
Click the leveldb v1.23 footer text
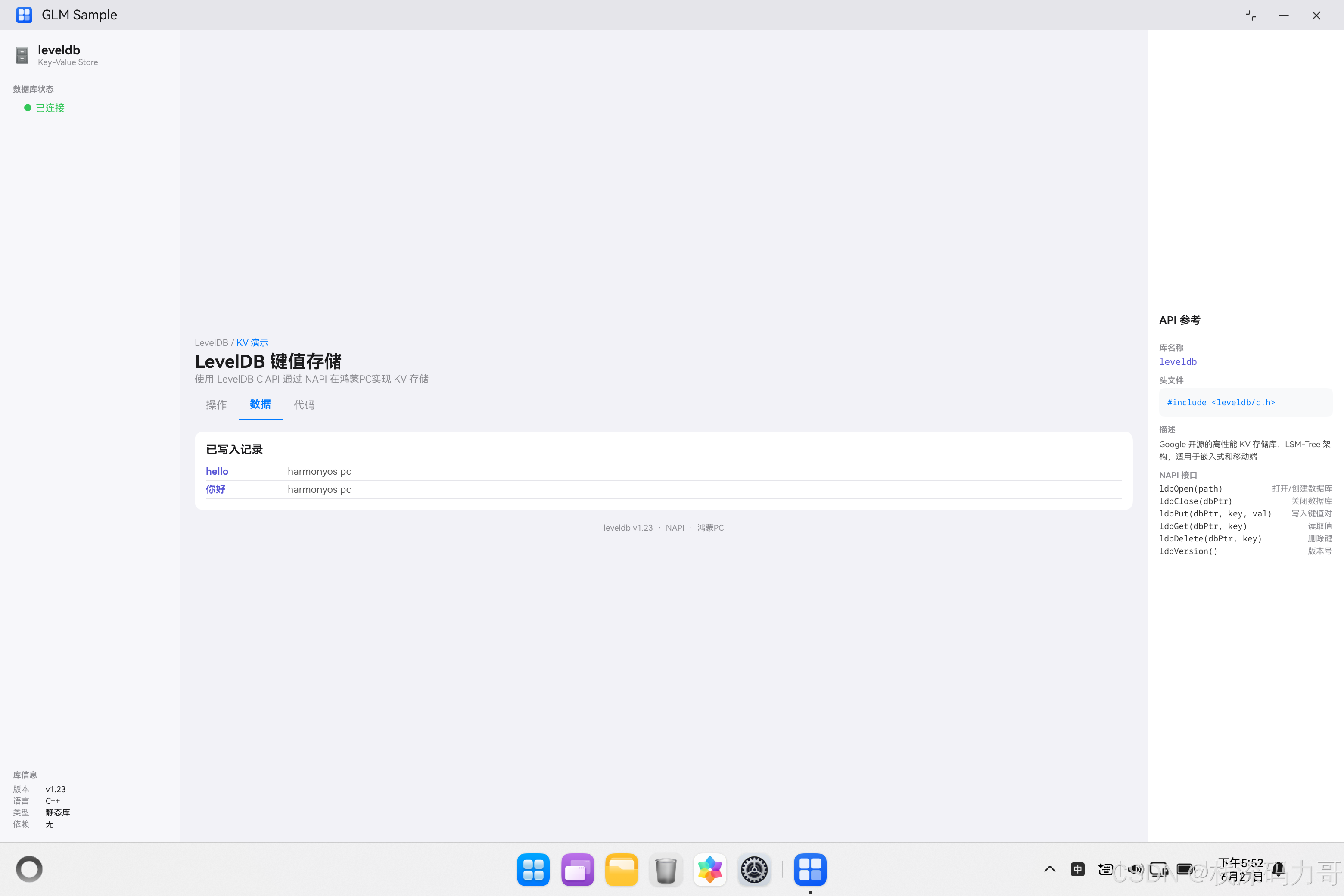pos(628,527)
